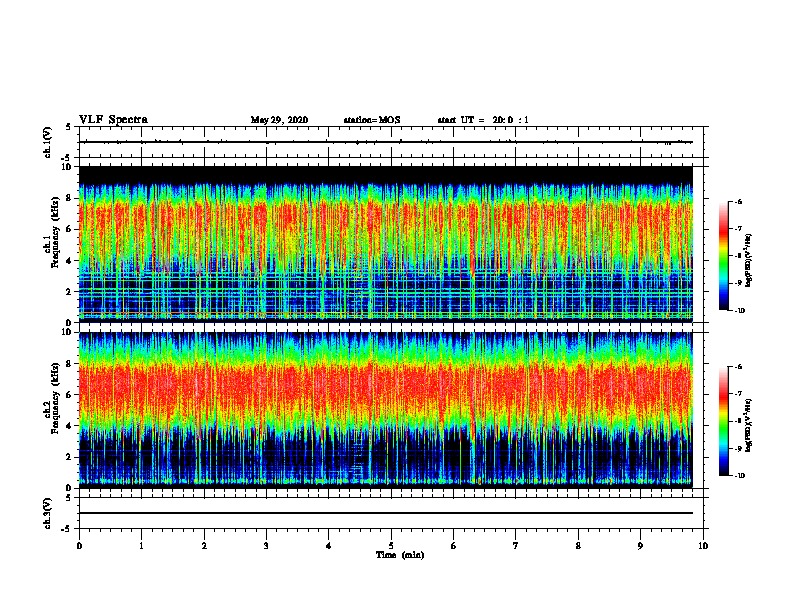Click time-axis tick label "10"
This screenshot has width=792, height=612.
coord(703,546)
